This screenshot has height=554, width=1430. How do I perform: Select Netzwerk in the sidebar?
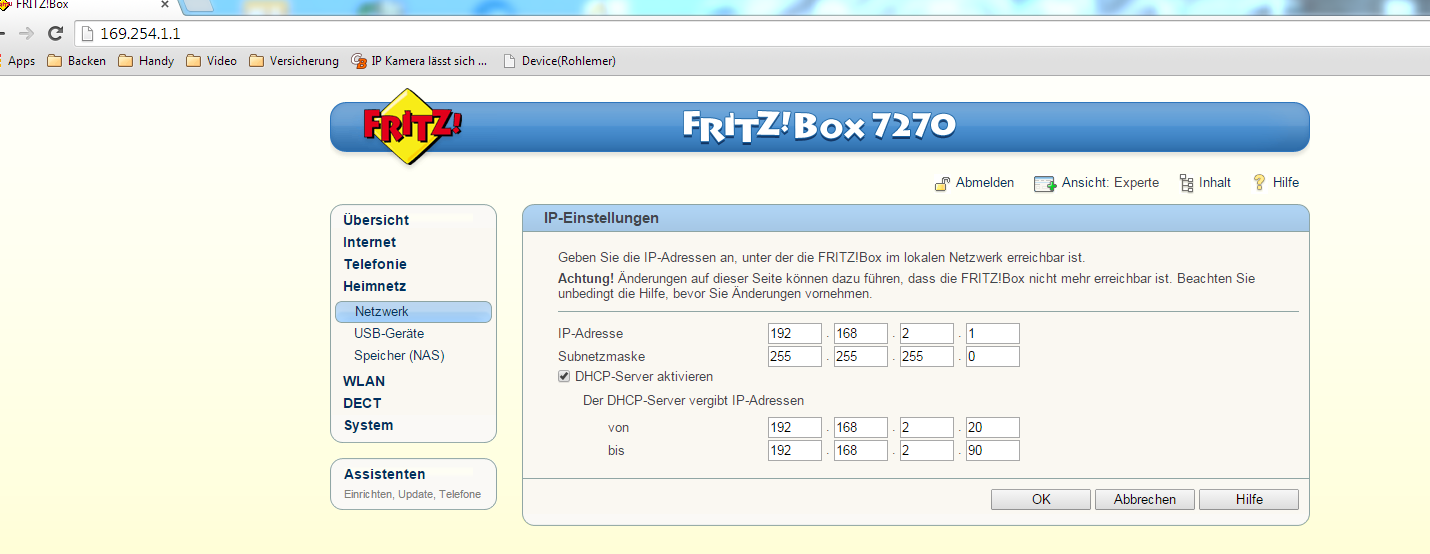click(413, 312)
